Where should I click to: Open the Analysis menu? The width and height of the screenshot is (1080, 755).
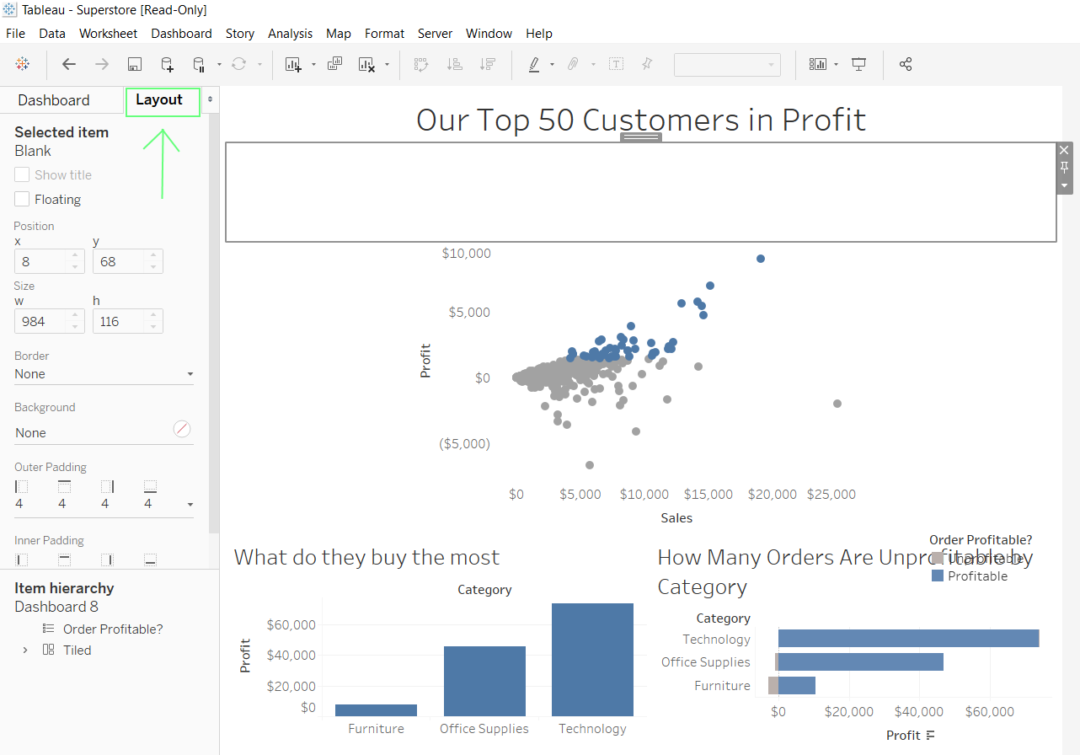[x=290, y=33]
